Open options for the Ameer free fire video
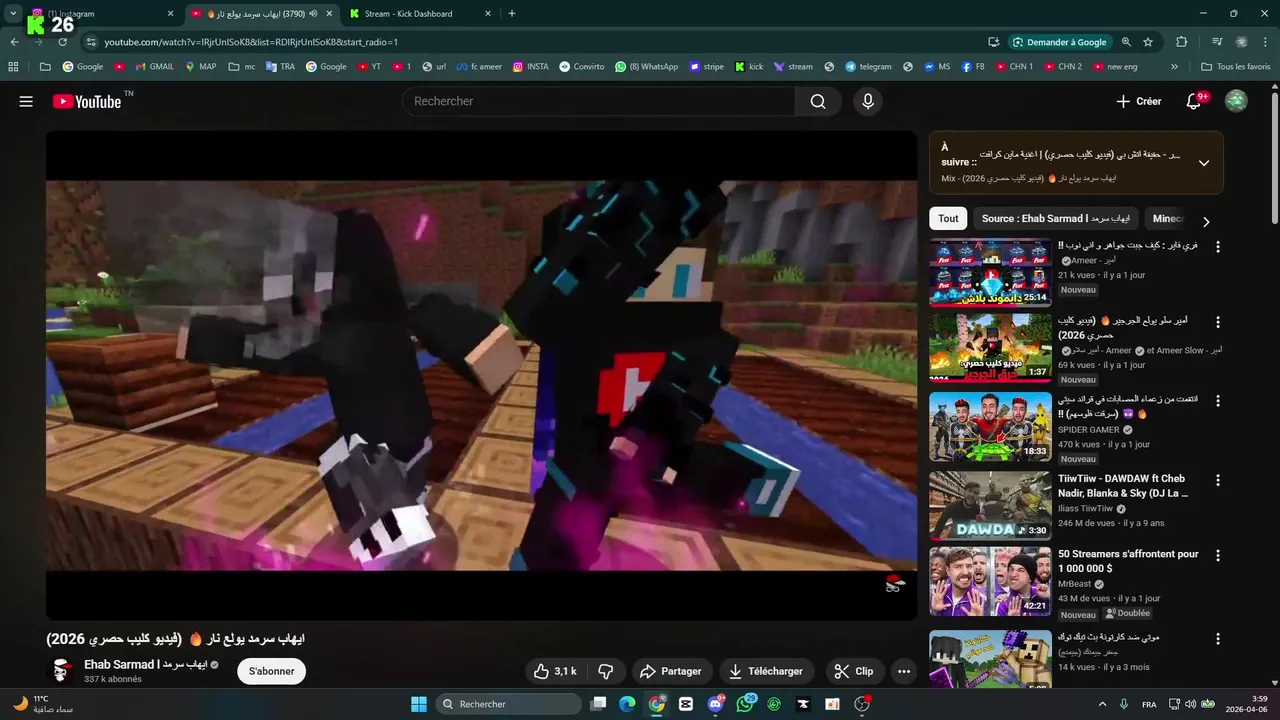Image resolution: width=1280 pixels, height=720 pixels. click(1218, 247)
